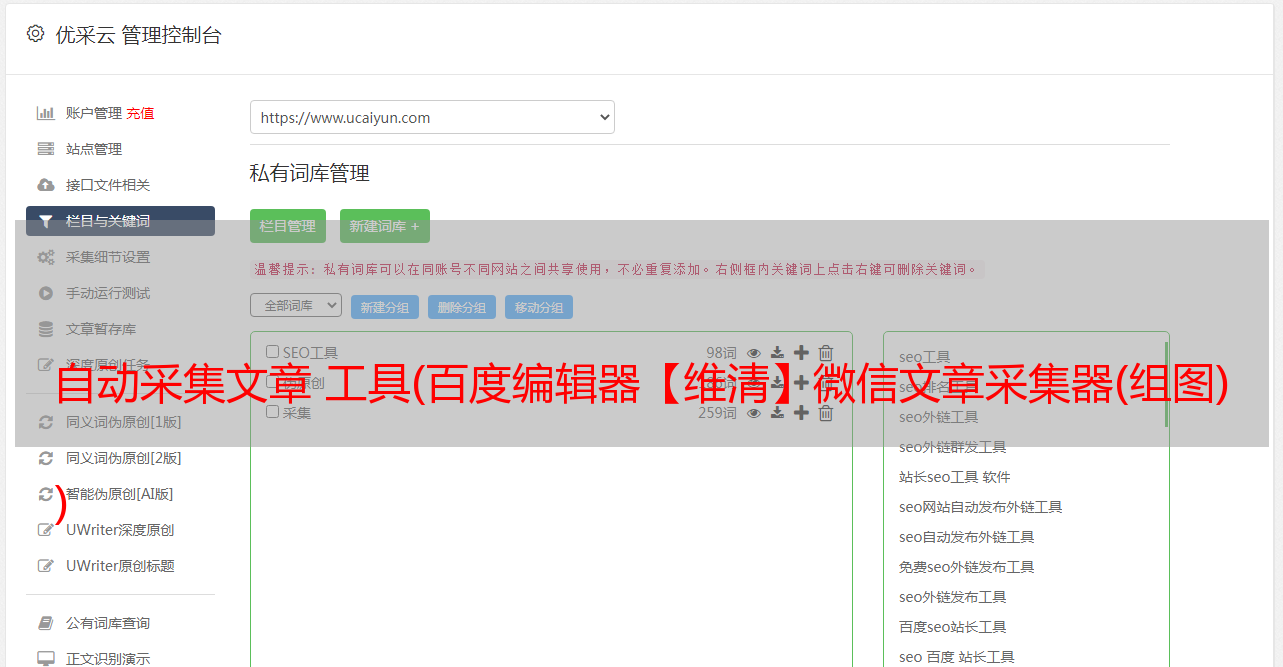Open UWriter原创标题 in sidebar
This screenshot has height=667, width=1283.
point(120,566)
